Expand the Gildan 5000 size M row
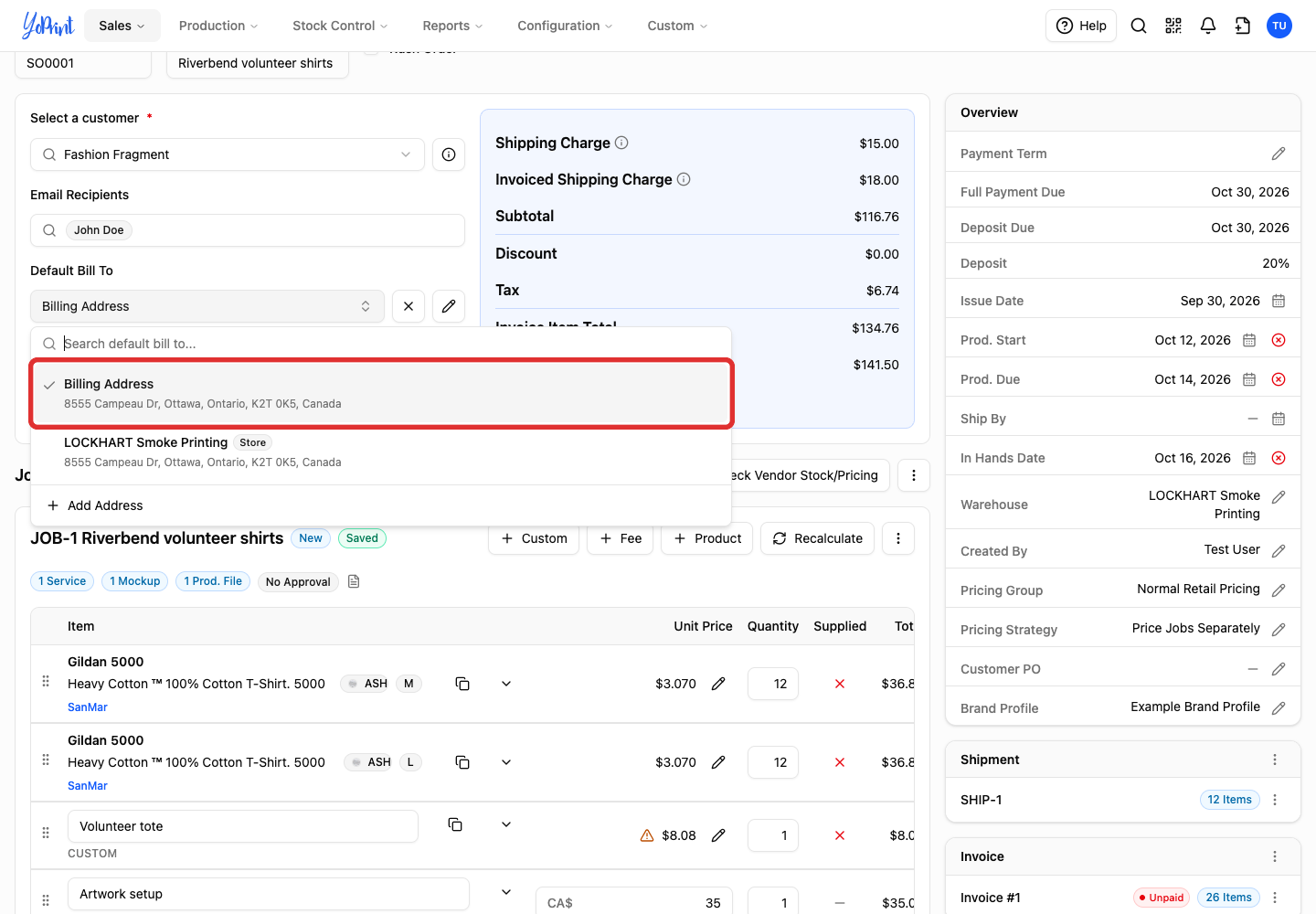 [x=506, y=684]
